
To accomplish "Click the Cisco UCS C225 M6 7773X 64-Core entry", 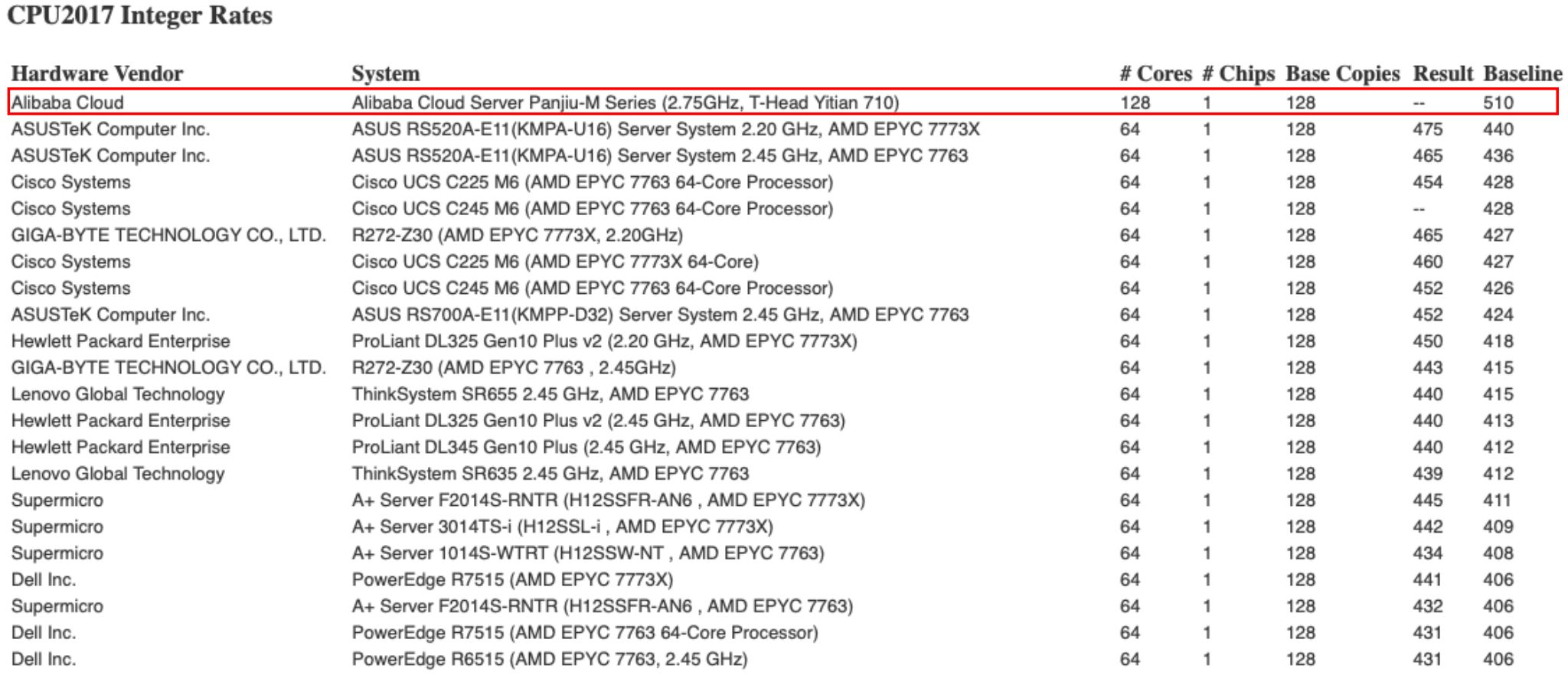I will 555,262.
